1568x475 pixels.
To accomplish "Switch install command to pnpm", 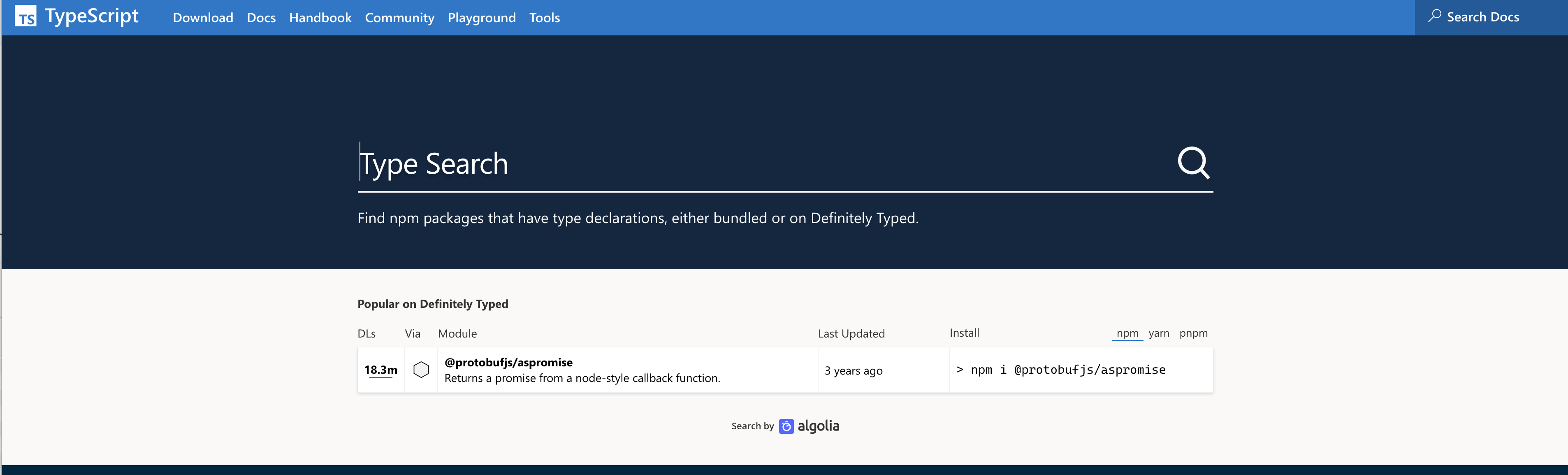I will [1193, 333].
